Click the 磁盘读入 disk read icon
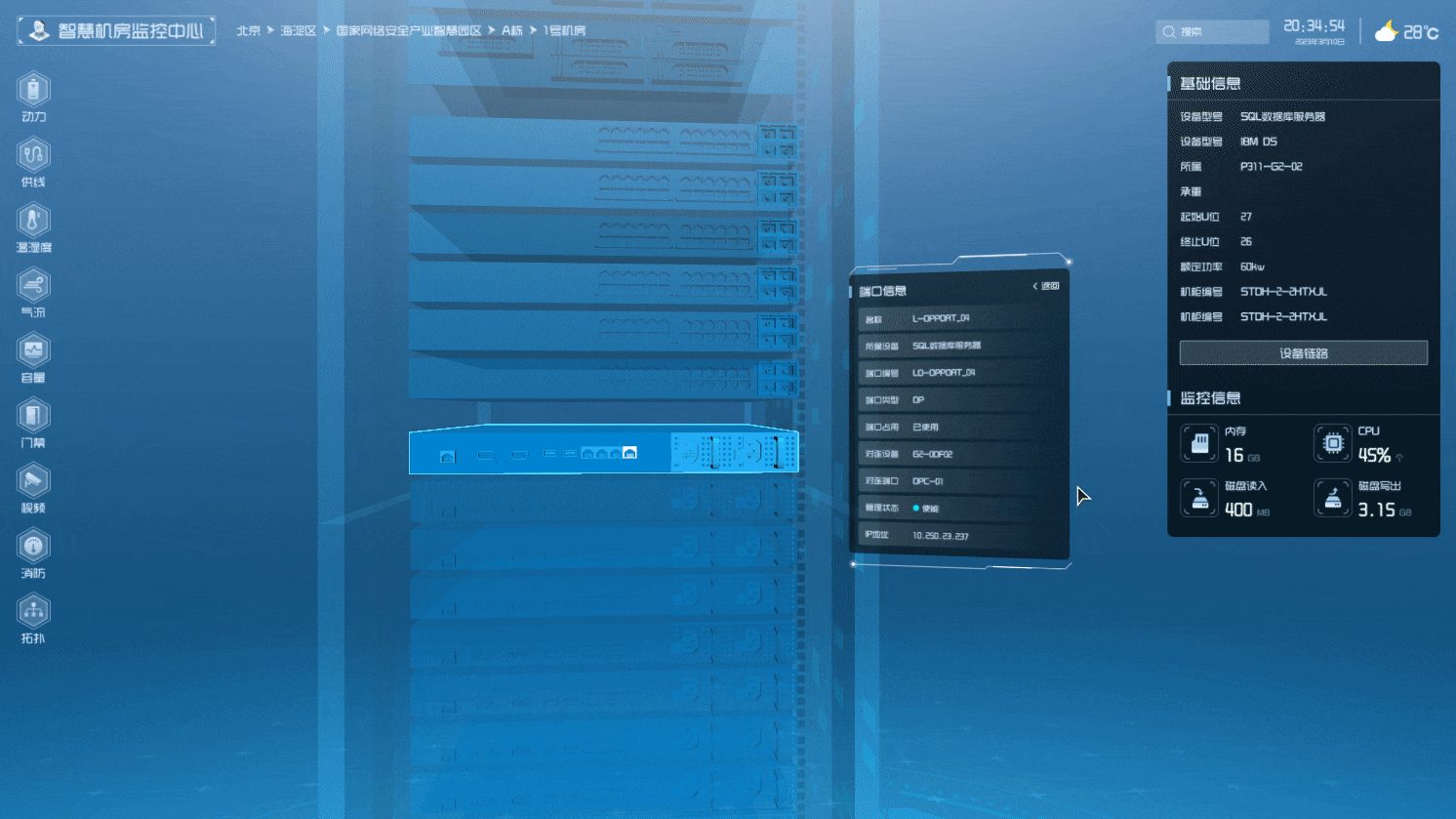 [x=1199, y=499]
